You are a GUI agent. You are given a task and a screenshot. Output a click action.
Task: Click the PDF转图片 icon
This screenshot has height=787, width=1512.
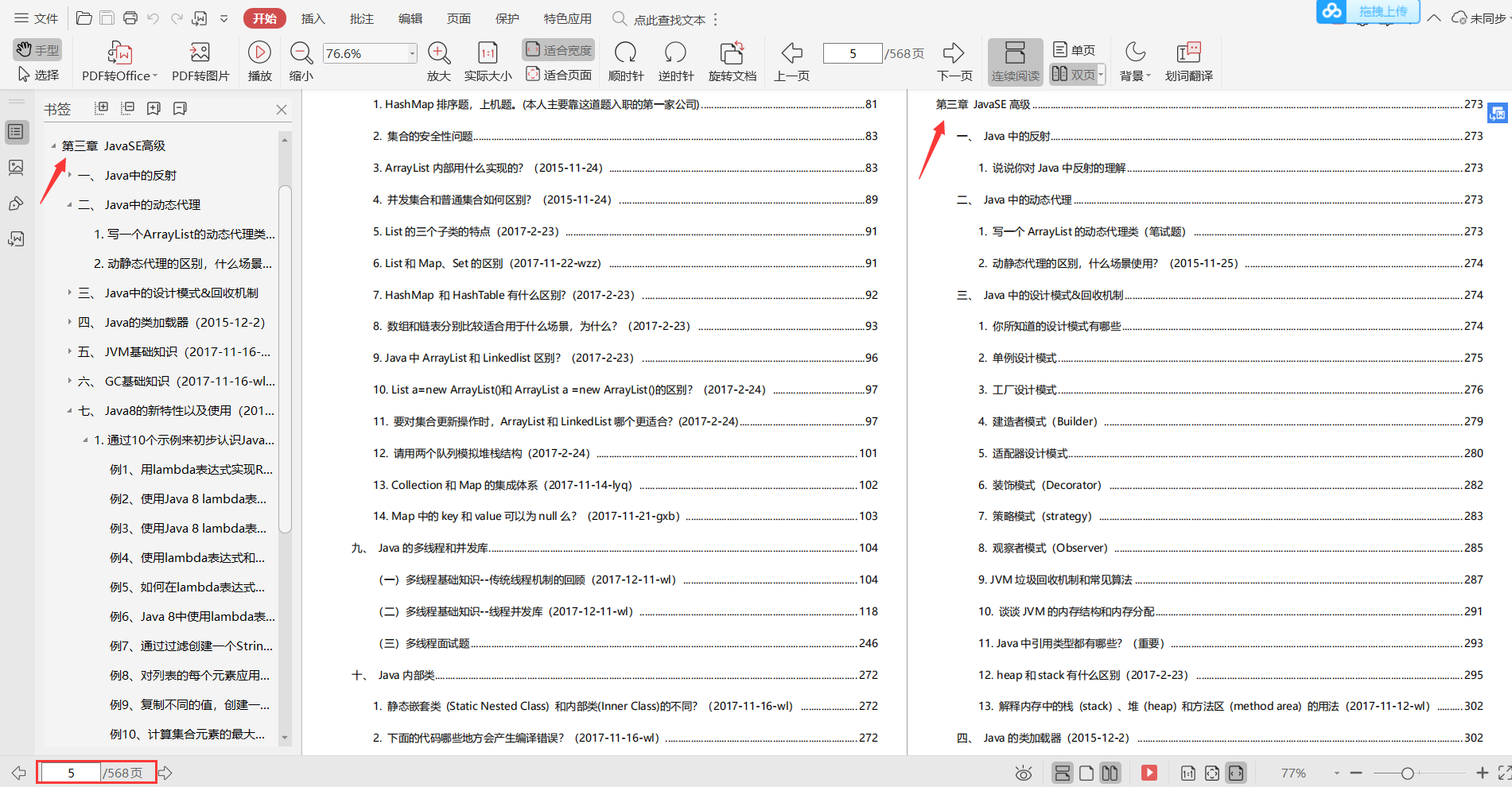pyautogui.click(x=200, y=53)
